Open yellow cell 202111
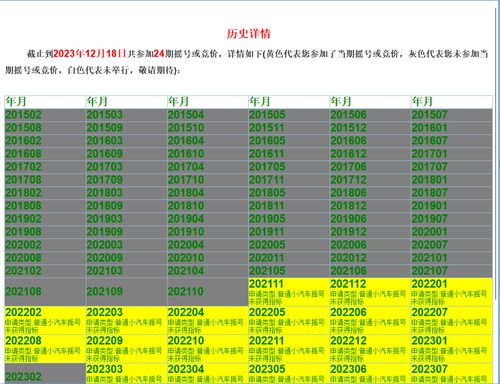The height and width of the screenshot is (384, 500). [x=289, y=292]
